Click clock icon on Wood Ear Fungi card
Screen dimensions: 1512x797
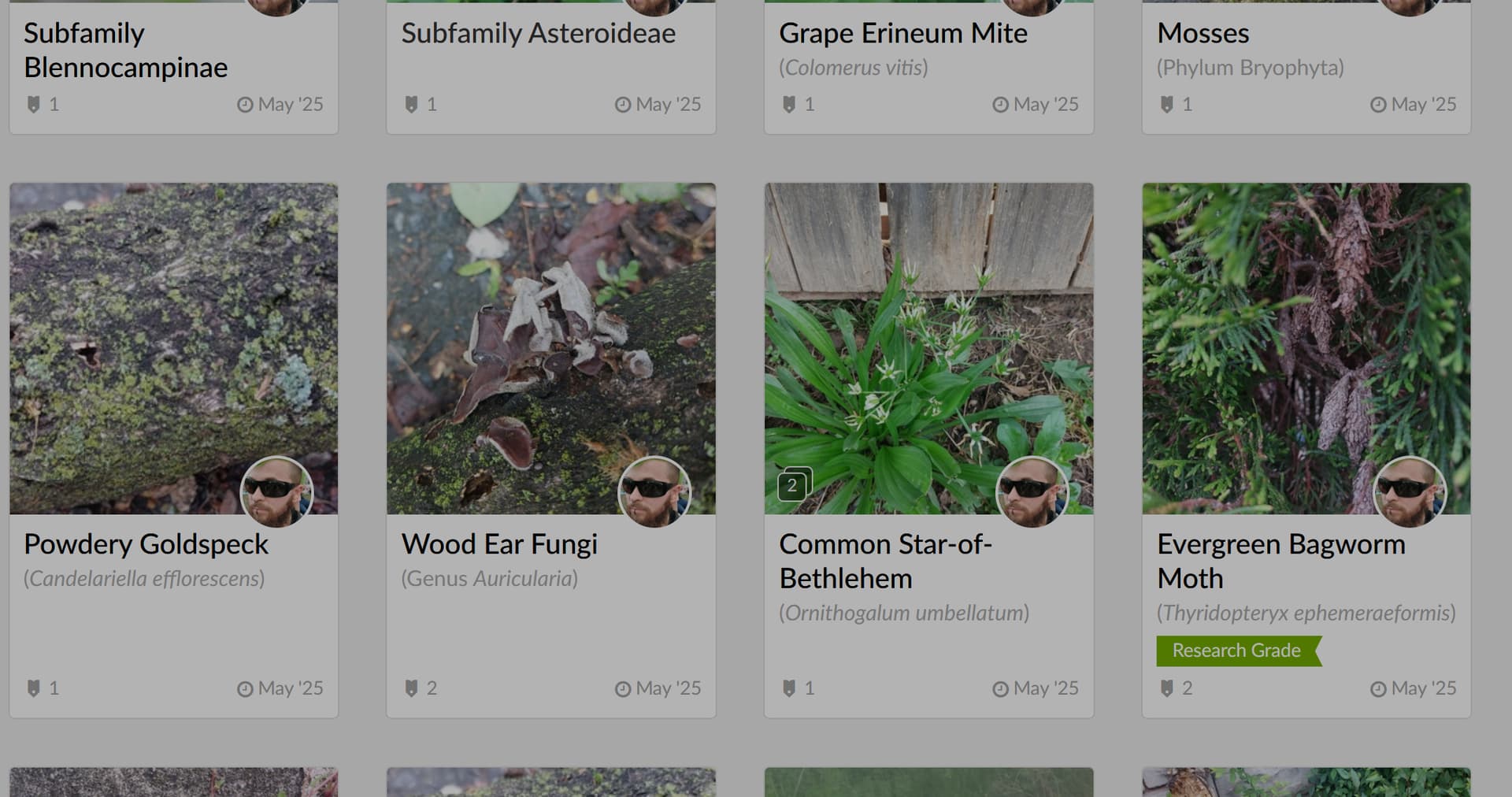pos(623,689)
